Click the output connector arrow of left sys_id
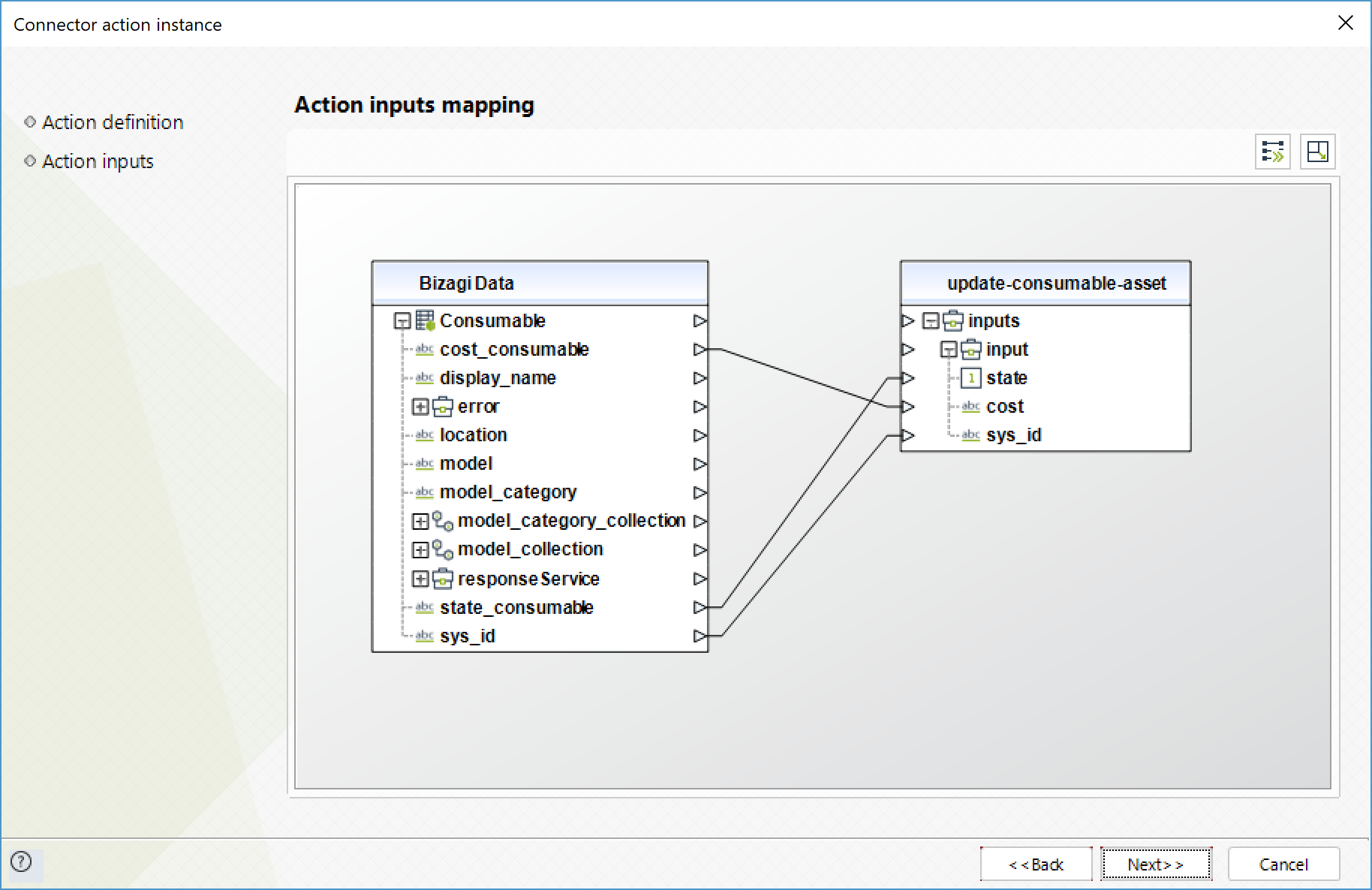This screenshot has width=1372, height=890. point(700,636)
